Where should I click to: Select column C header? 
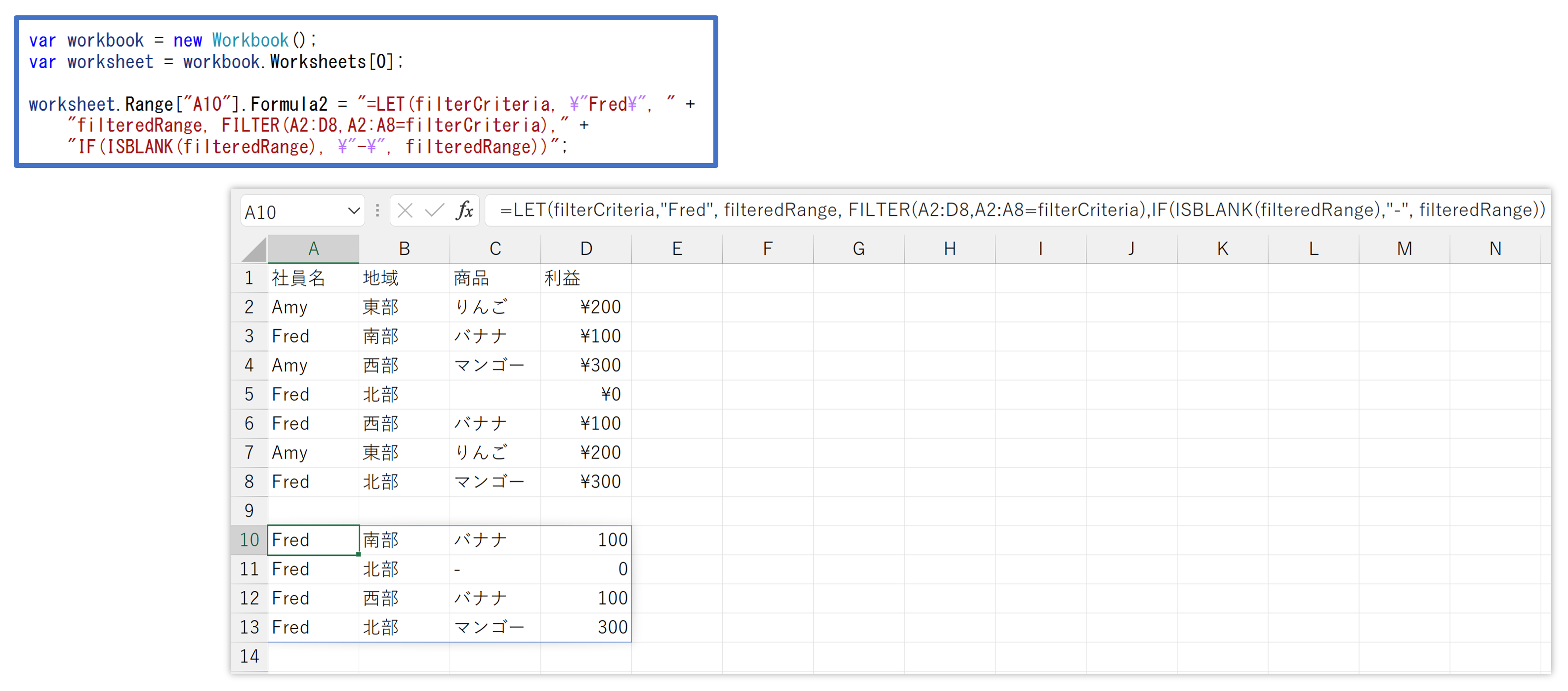pos(495,248)
